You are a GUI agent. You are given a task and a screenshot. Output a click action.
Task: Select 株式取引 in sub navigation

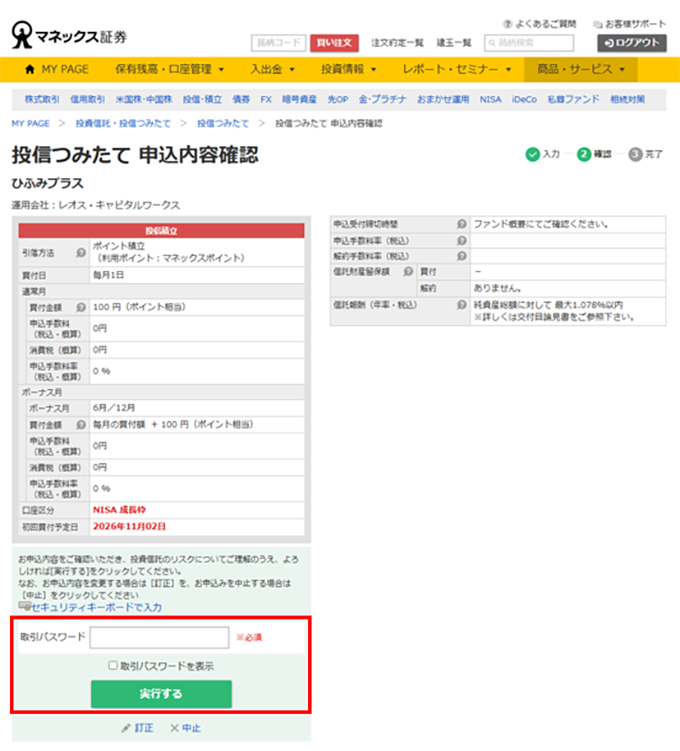click(x=42, y=99)
